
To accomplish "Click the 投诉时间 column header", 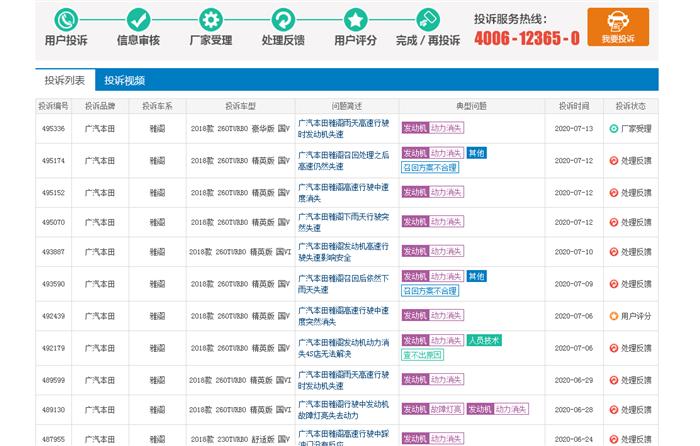I will [574, 106].
